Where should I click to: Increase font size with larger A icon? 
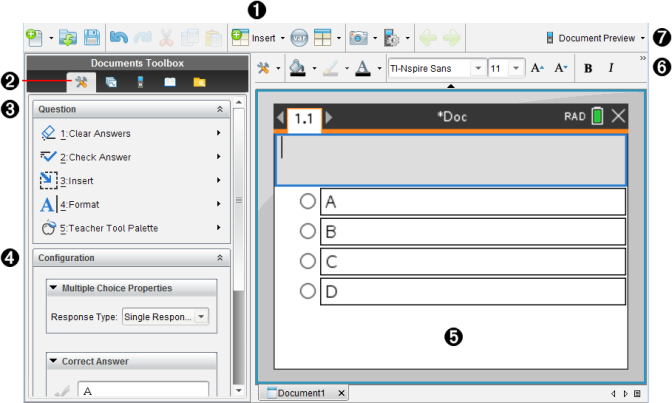point(537,68)
